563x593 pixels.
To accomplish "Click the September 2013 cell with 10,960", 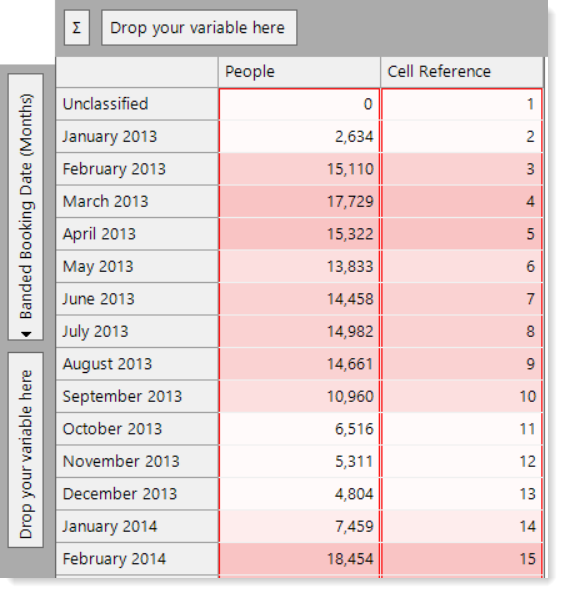I will (299, 397).
